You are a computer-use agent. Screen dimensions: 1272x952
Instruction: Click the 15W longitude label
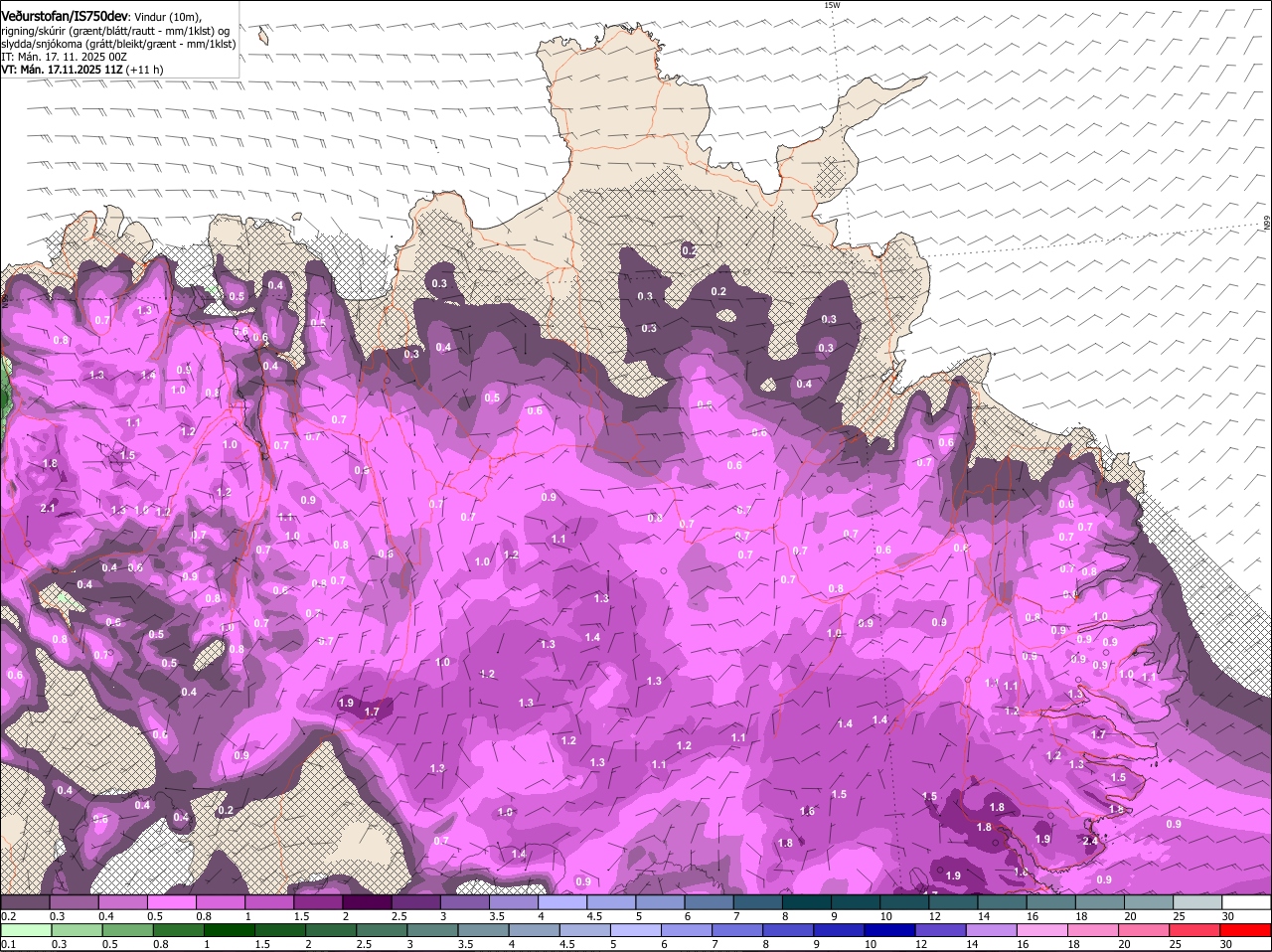(832, 5)
